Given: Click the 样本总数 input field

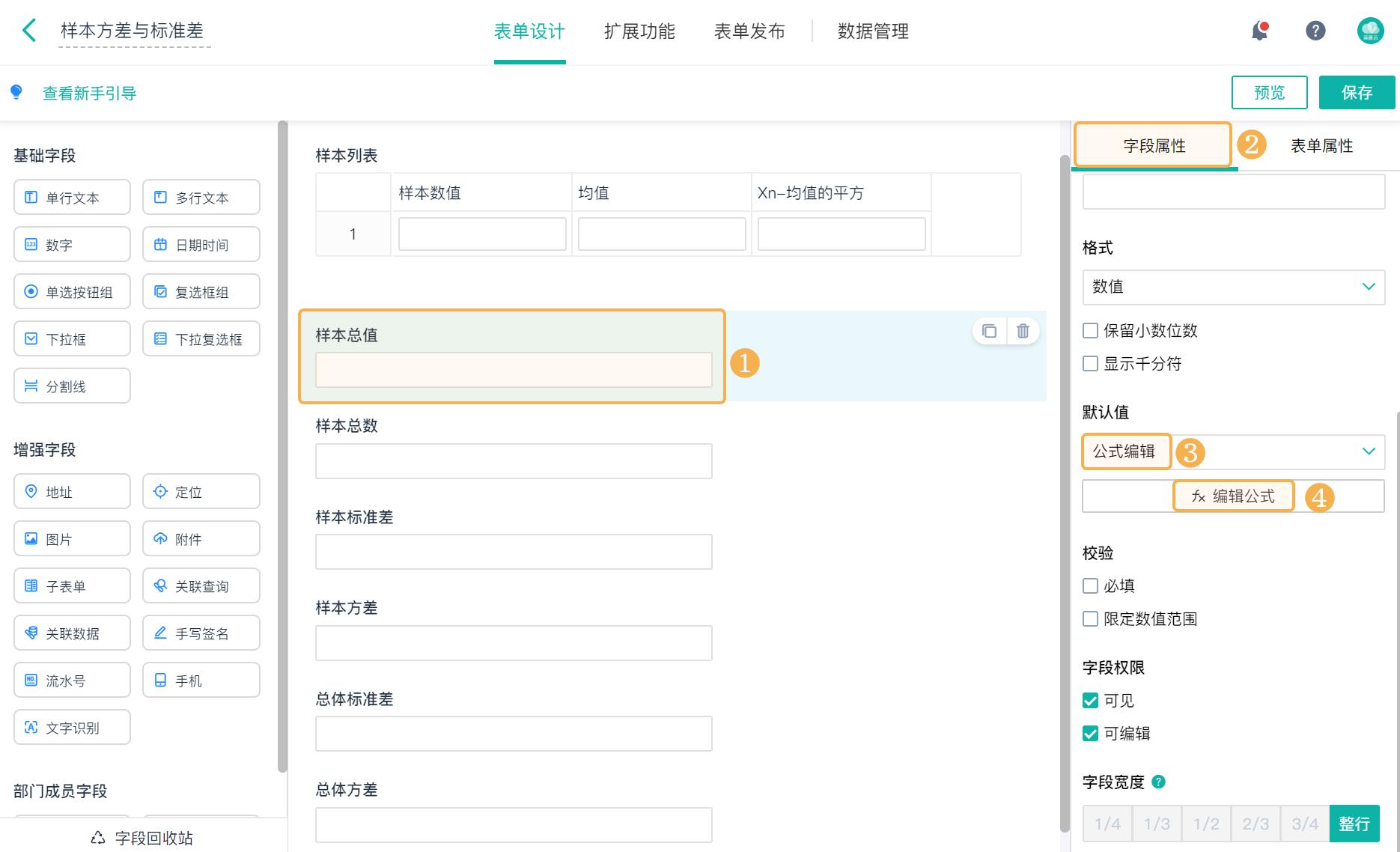Looking at the screenshot, I should click(514, 461).
